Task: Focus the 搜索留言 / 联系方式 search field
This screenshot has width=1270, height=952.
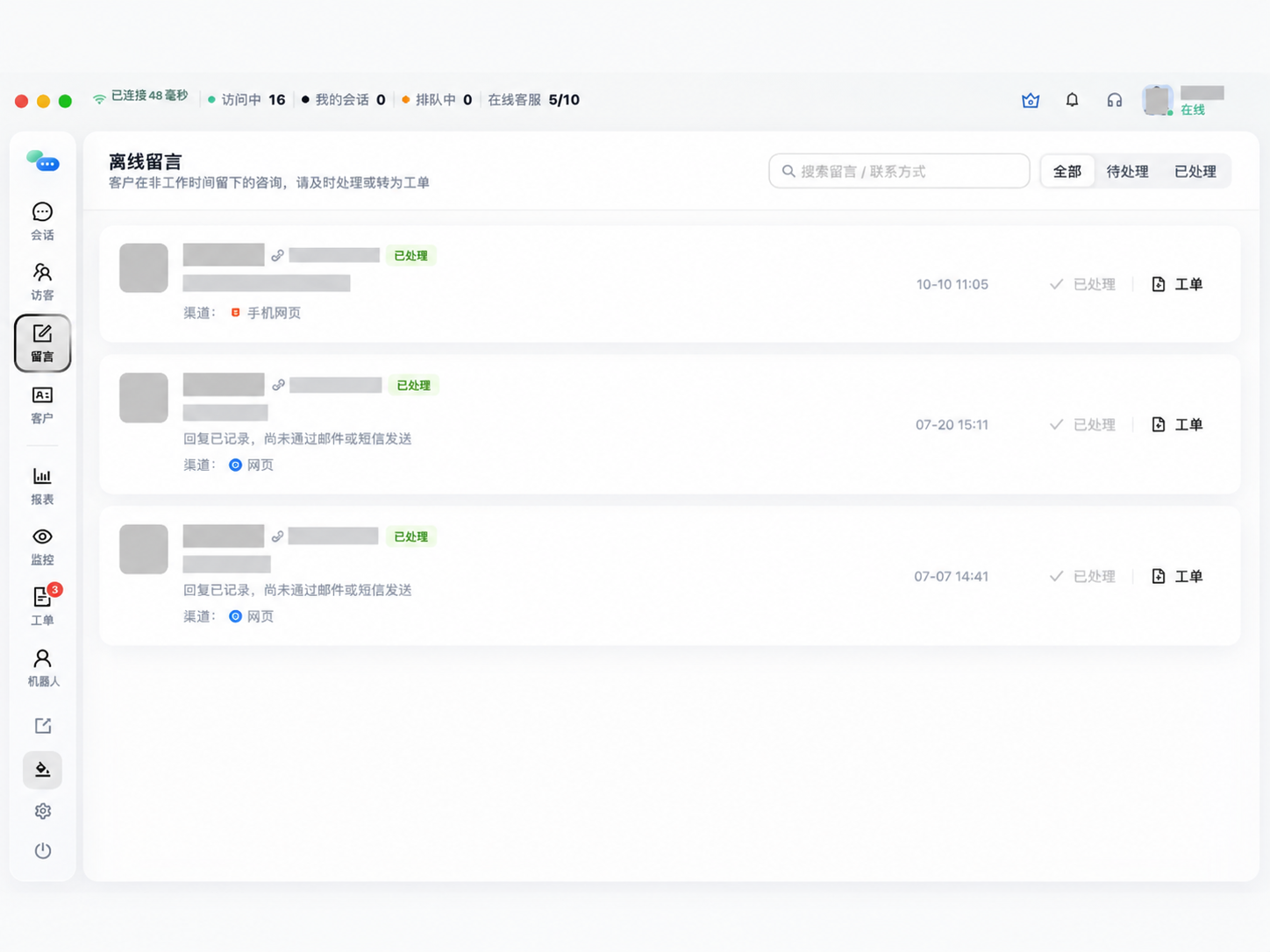Action: tap(899, 171)
